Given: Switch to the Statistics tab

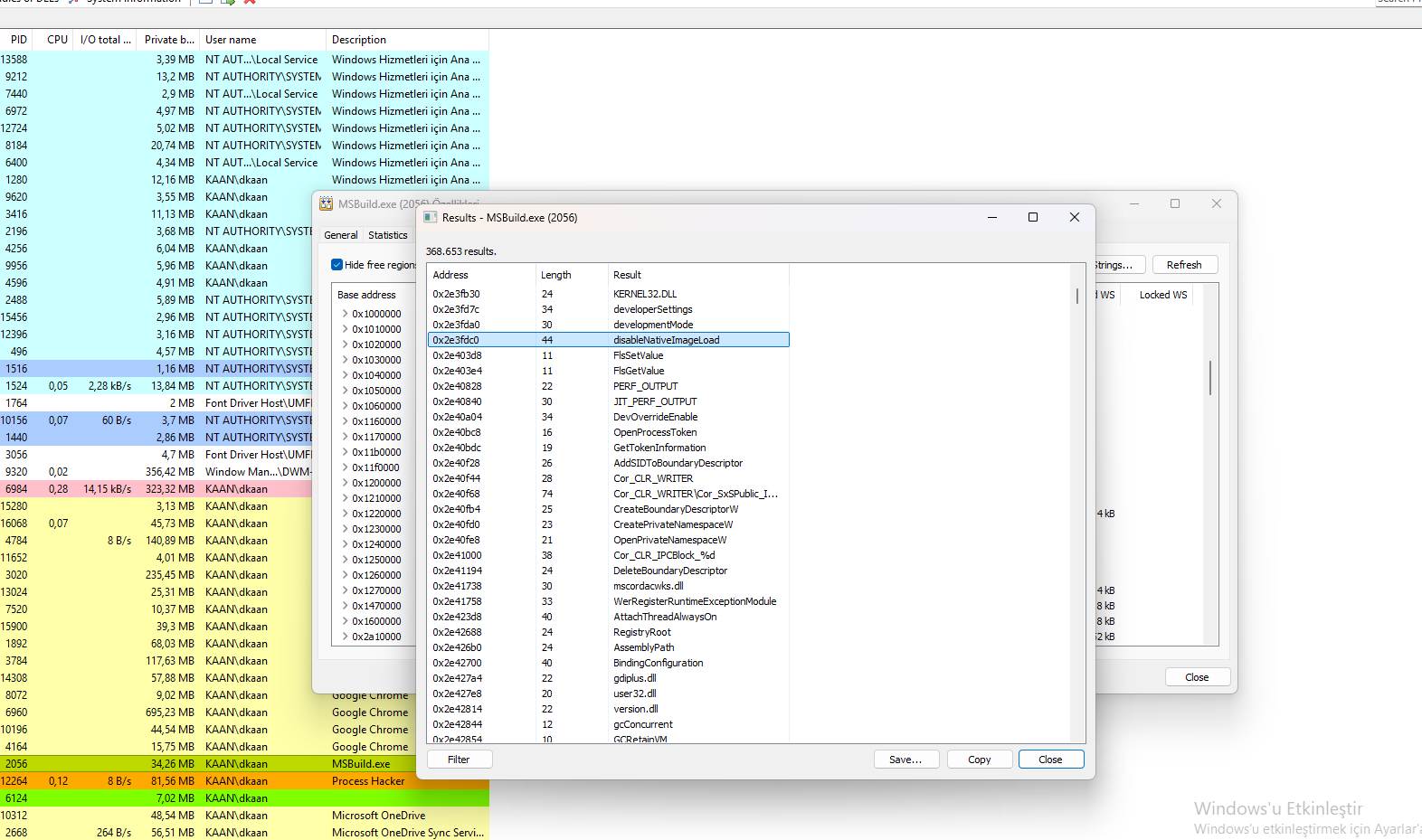Looking at the screenshot, I should [388, 235].
